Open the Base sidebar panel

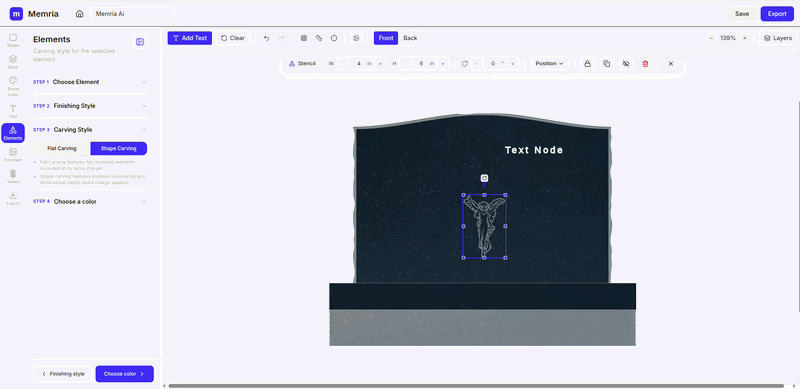(13, 62)
